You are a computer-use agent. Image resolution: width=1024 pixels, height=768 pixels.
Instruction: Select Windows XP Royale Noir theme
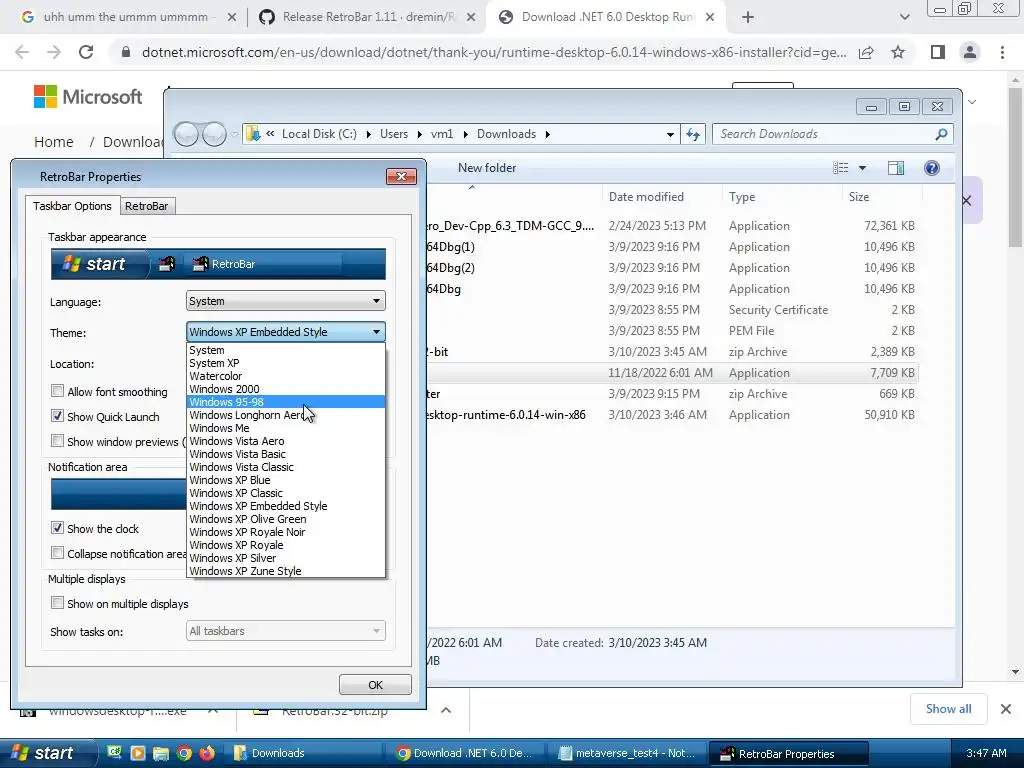pyautogui.click(x=285, y=532)
